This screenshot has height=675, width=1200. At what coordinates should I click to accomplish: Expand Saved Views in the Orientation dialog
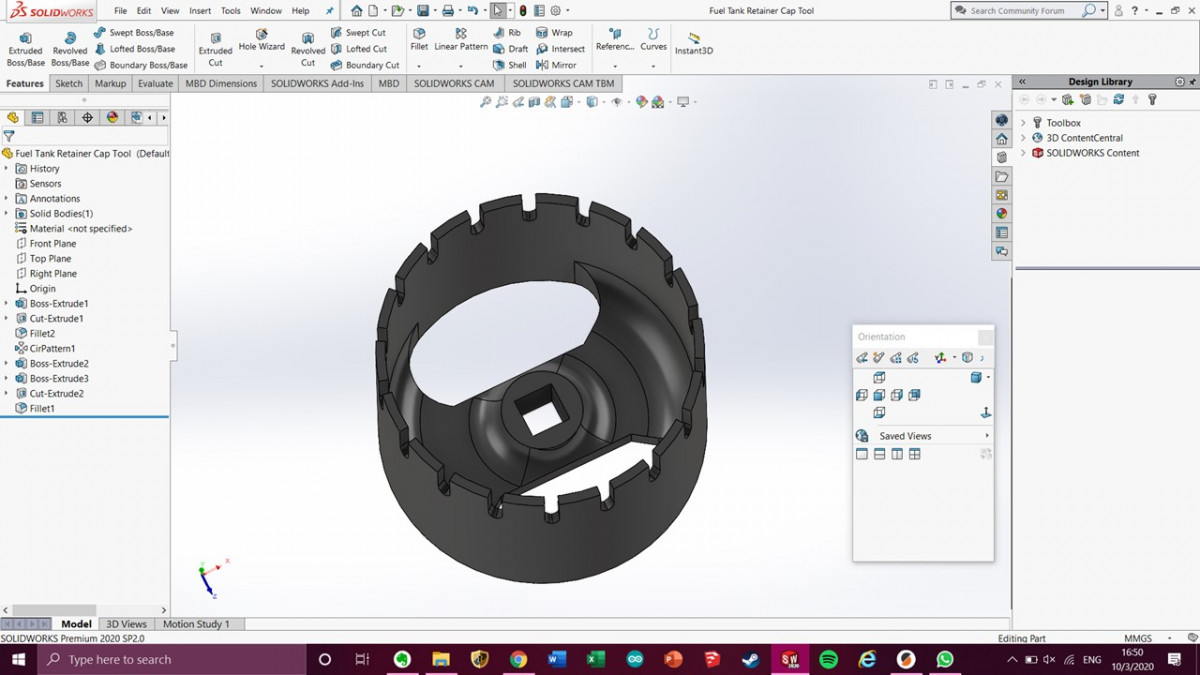click(x=985, y=435)
